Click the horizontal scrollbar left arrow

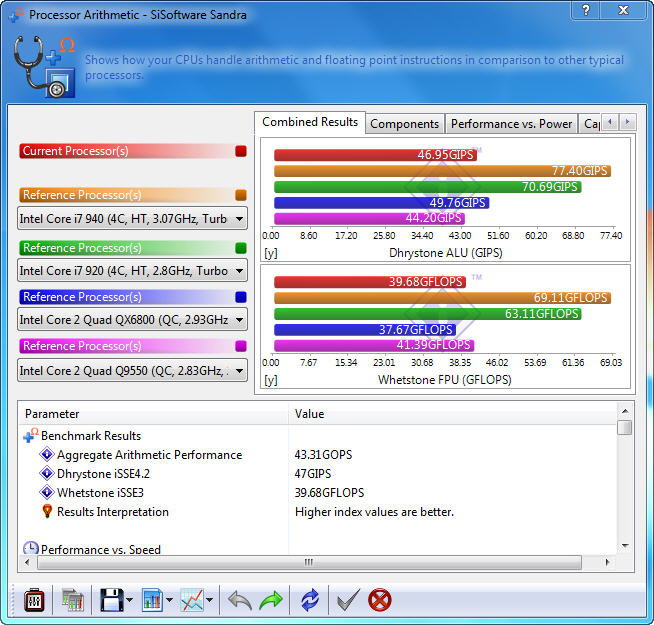tap(28, 562)
